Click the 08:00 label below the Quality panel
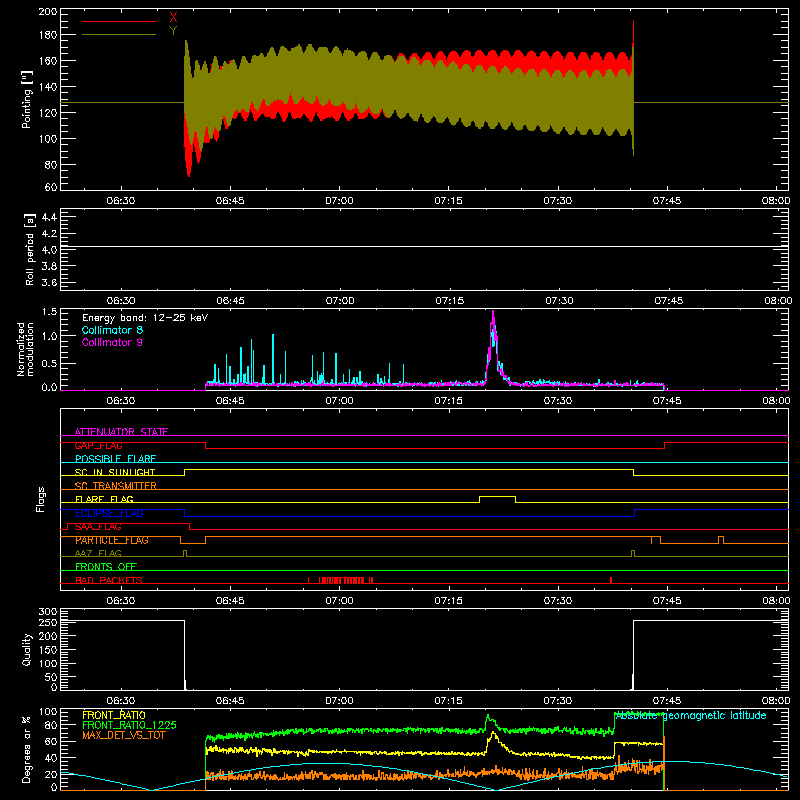This screenshot has width=800, height=800. coord(776,701)
